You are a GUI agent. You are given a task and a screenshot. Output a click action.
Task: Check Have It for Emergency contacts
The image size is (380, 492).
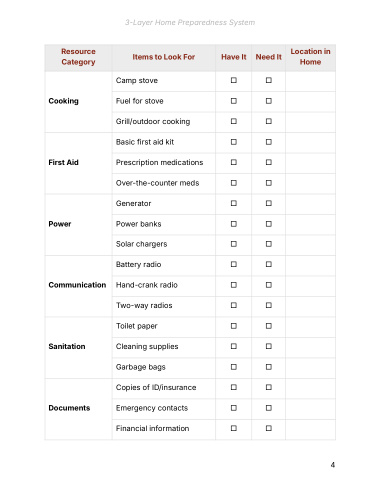point(234,408)
